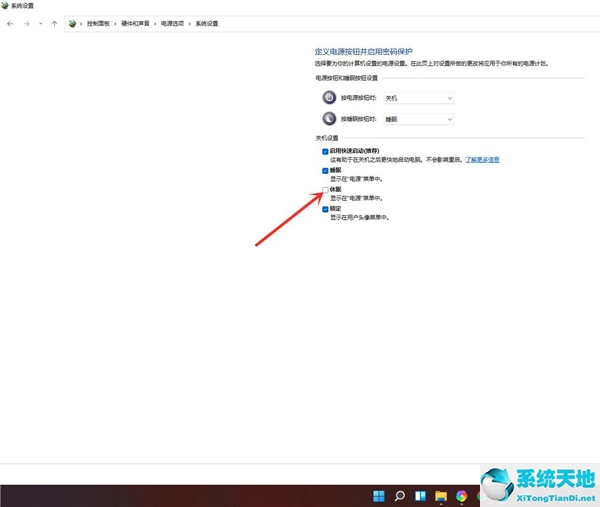
Task: Click the Control Panel icon in address bar
Action: (x=72, y=24)
